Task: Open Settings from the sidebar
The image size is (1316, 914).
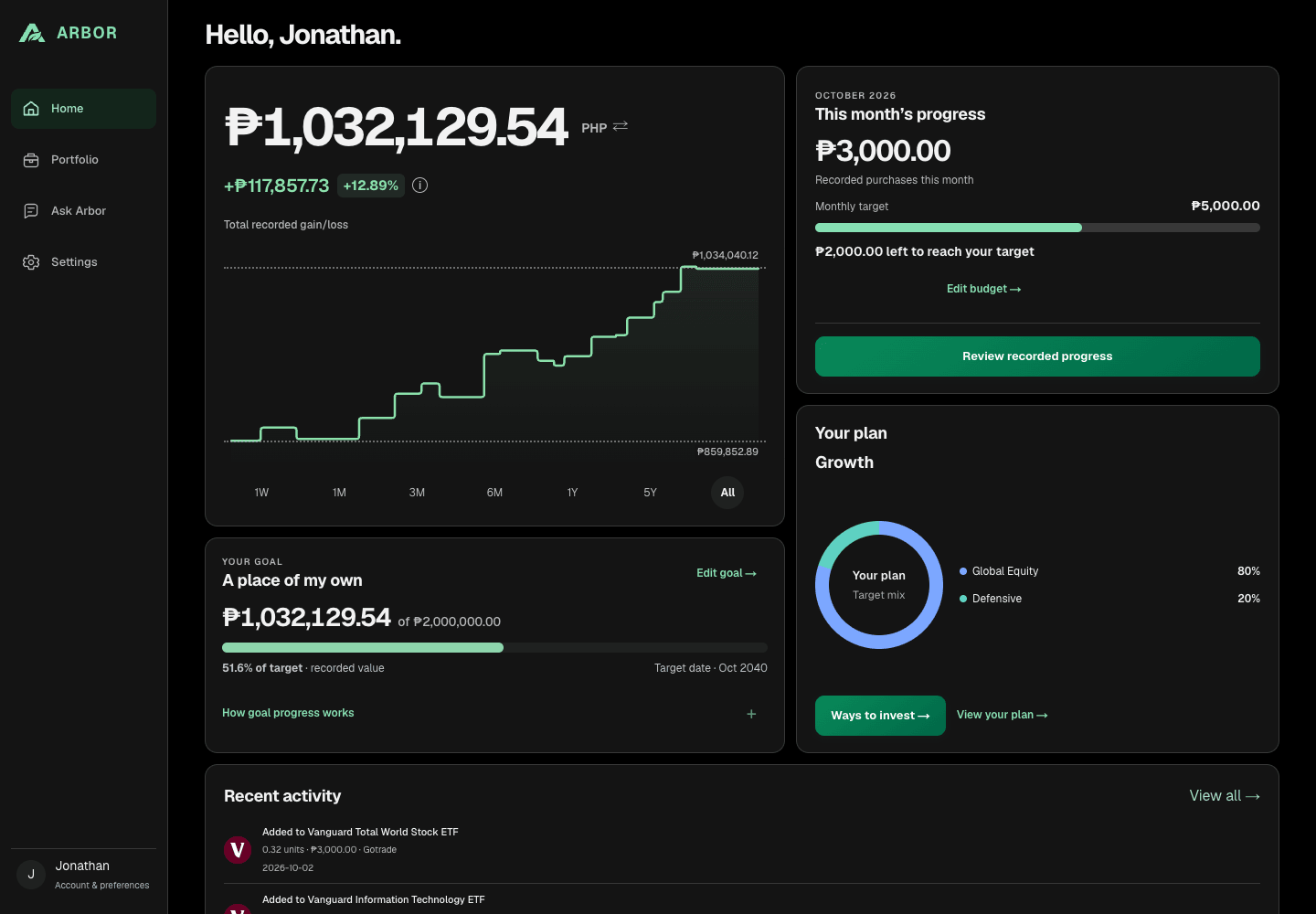Action: (x=83, y=262)
